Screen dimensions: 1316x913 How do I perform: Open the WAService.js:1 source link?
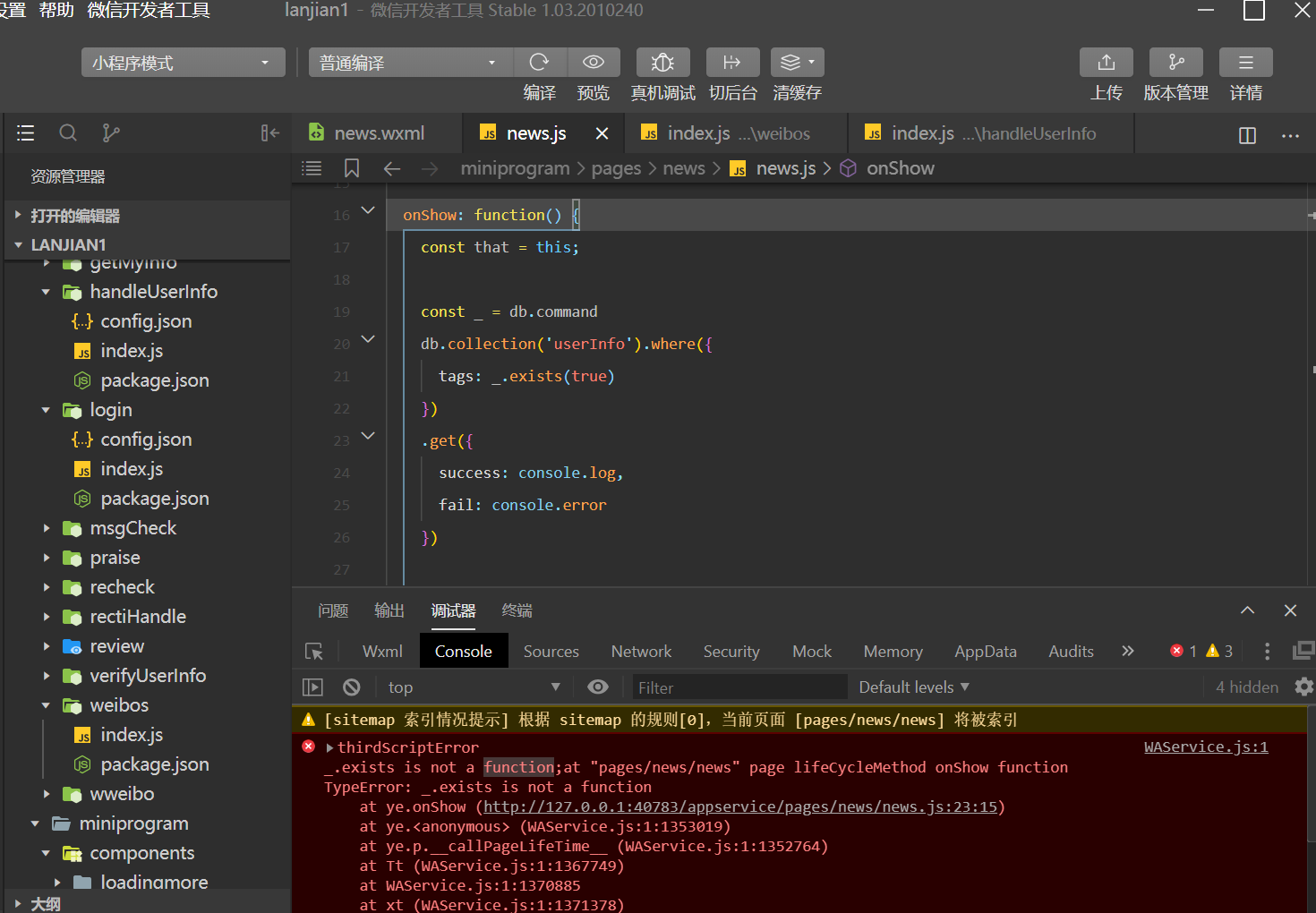[1206, 747]
